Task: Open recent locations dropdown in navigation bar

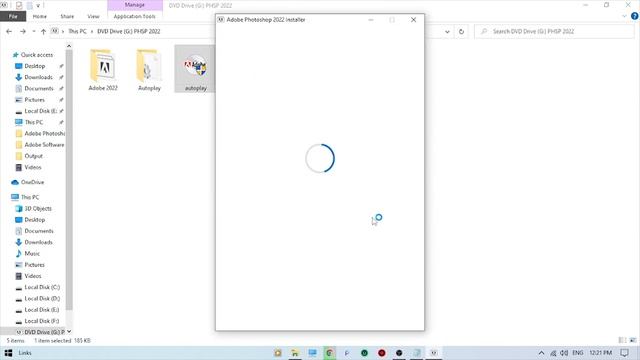Action: (33, 31)
